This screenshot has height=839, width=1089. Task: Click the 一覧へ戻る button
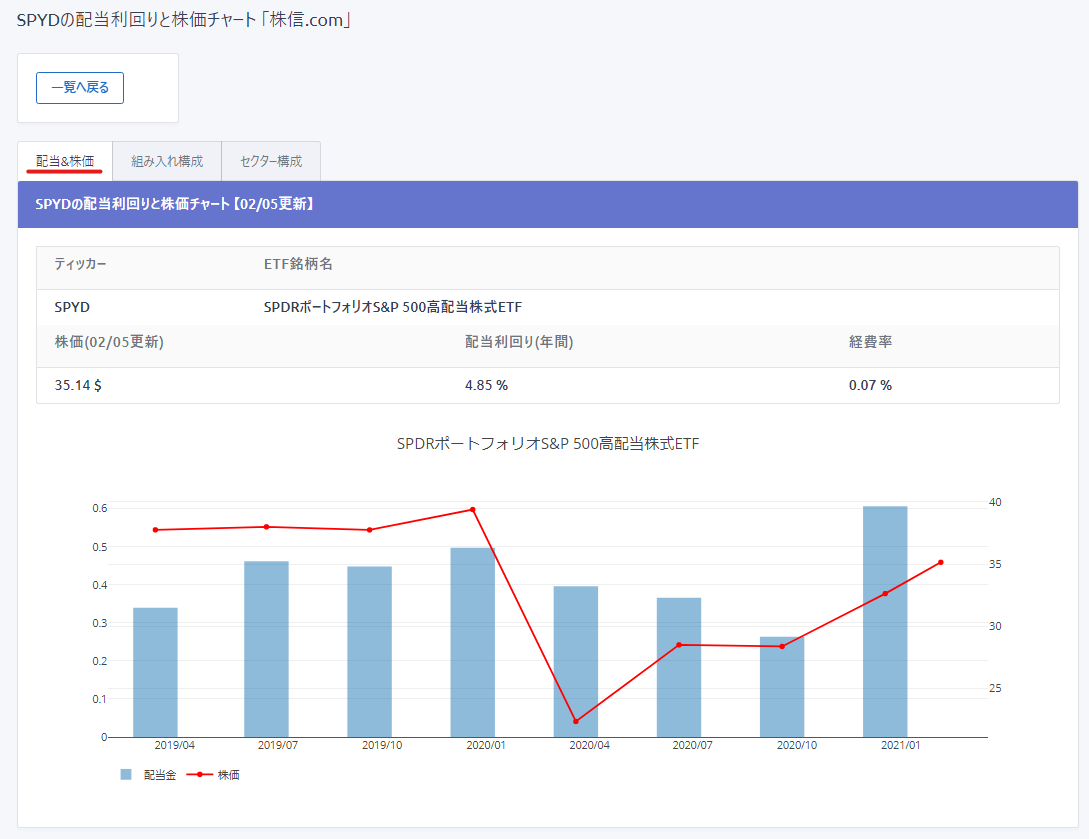coord(80,88)
